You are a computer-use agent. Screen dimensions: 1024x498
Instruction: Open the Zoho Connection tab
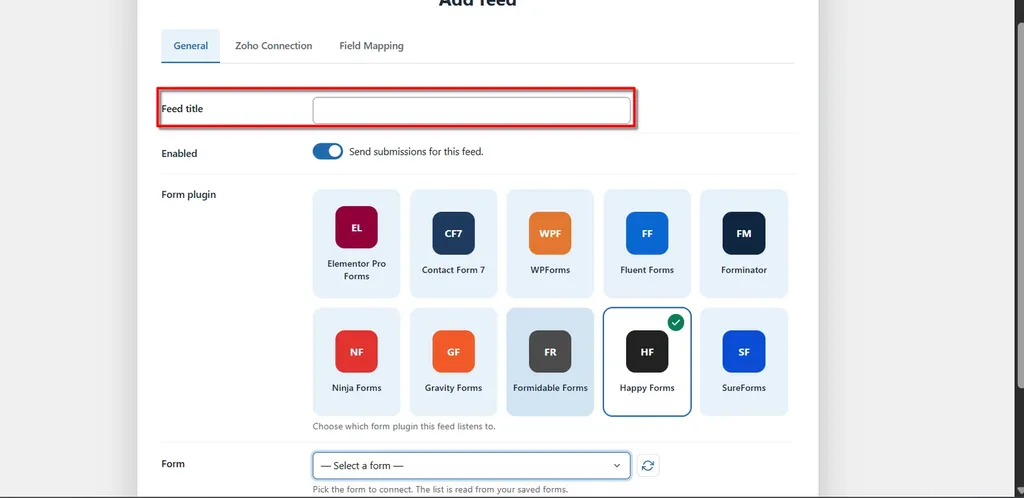274,46
